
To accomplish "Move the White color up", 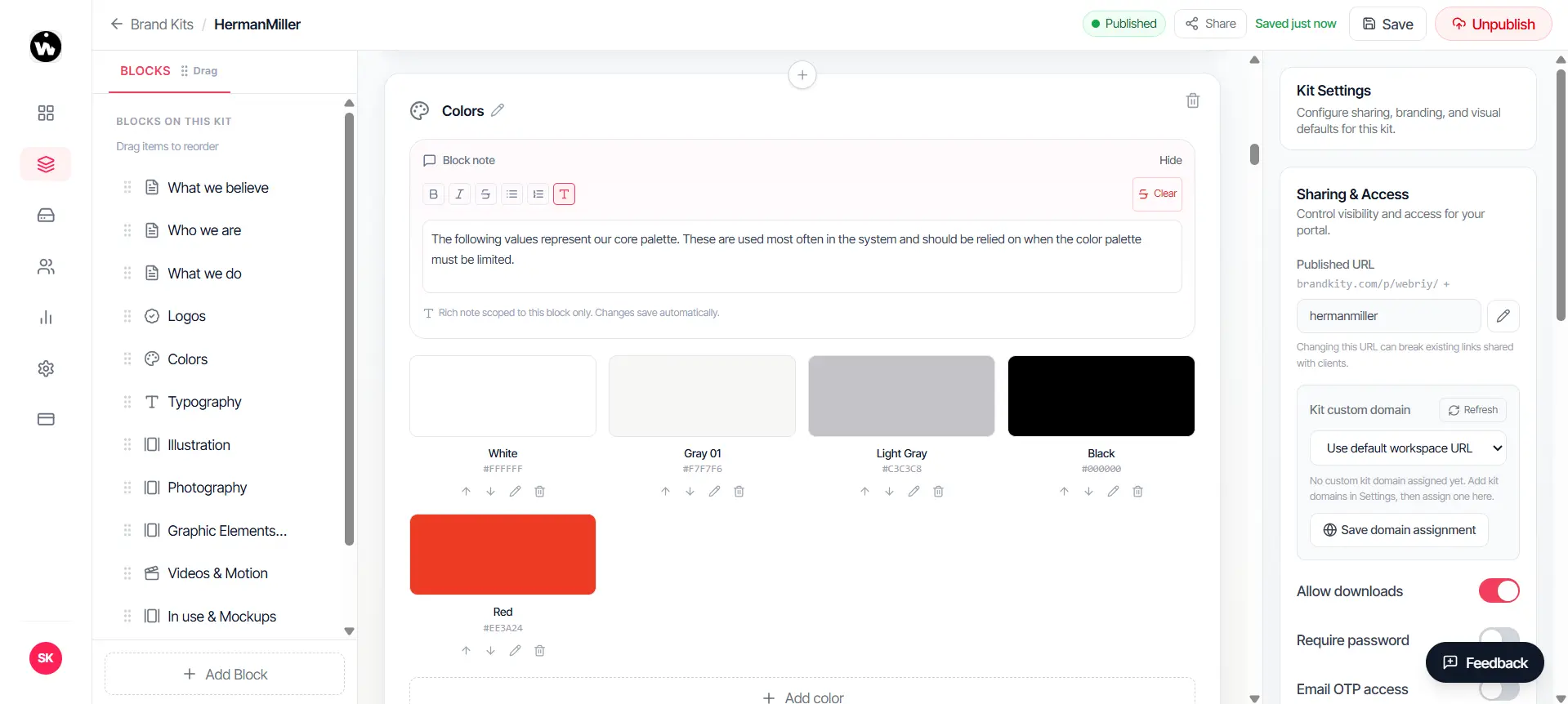I will [x=466, y=492].
